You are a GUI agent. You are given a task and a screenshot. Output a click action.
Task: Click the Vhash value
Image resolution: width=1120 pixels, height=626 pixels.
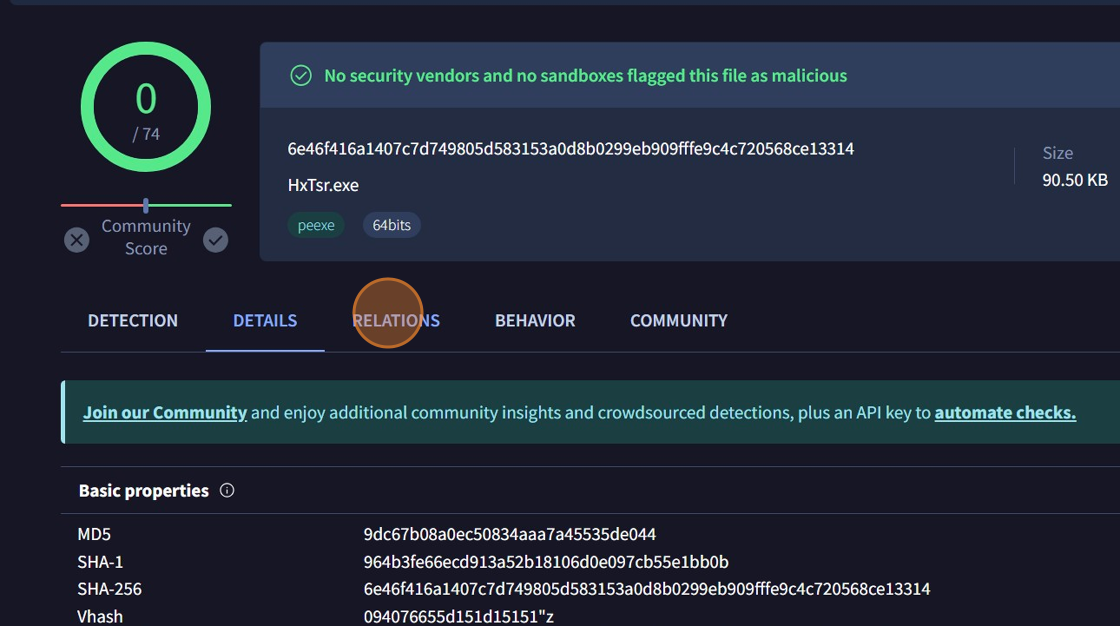(456, 616)
